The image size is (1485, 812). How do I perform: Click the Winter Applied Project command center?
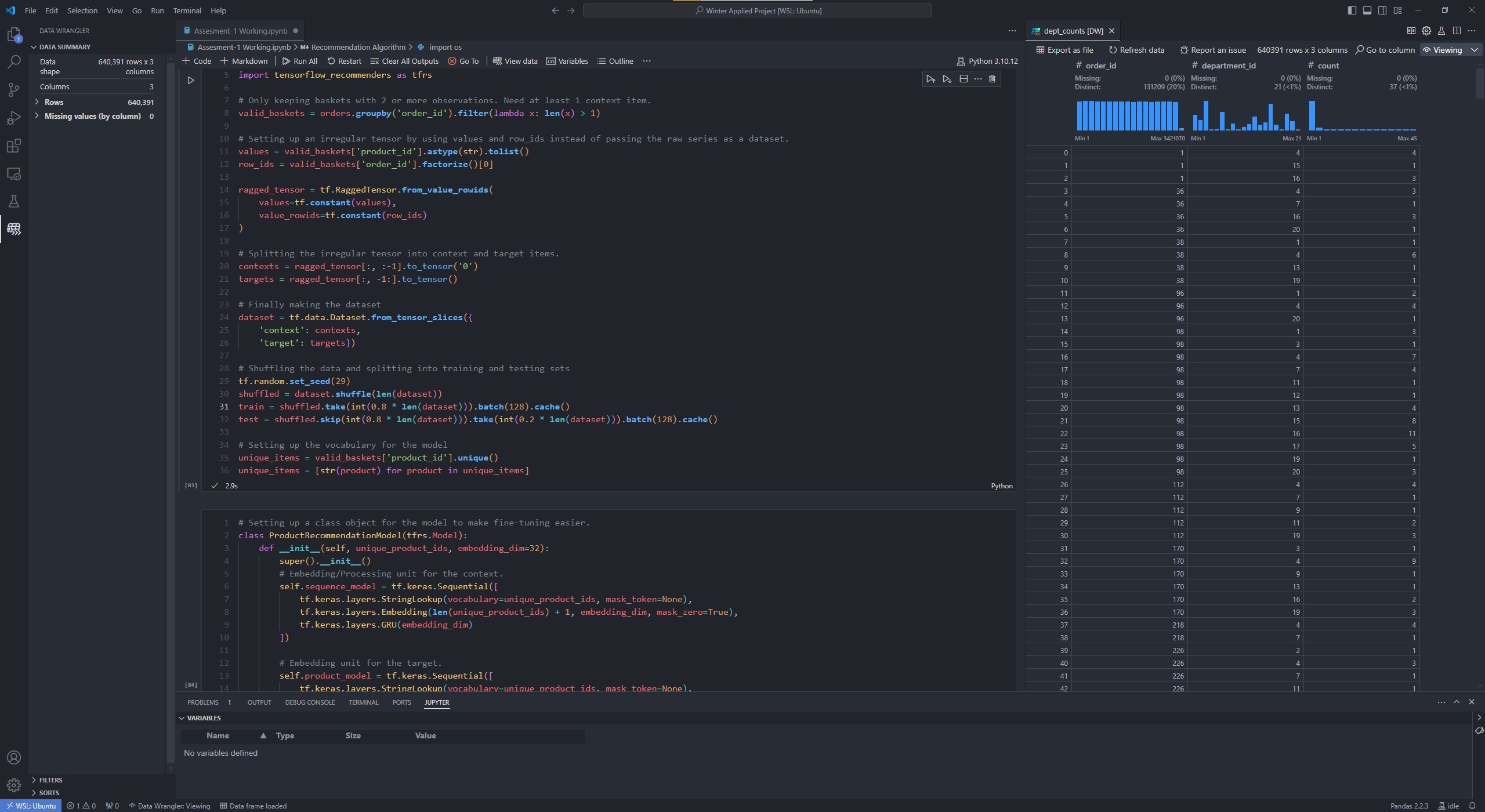(x=757, y=10)
